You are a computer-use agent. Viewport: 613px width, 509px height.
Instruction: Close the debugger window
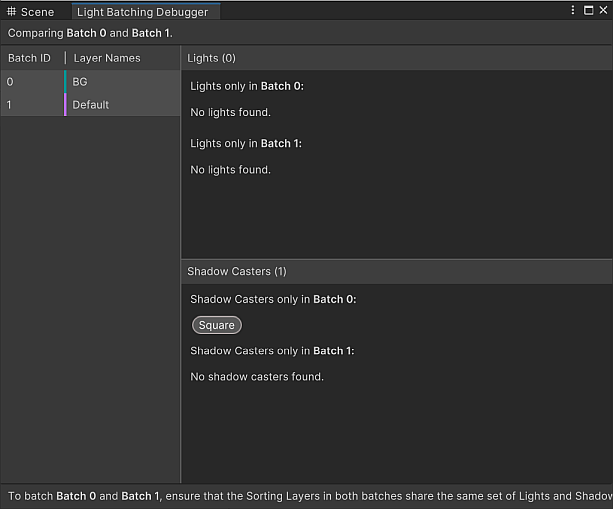tap(602, 10)
